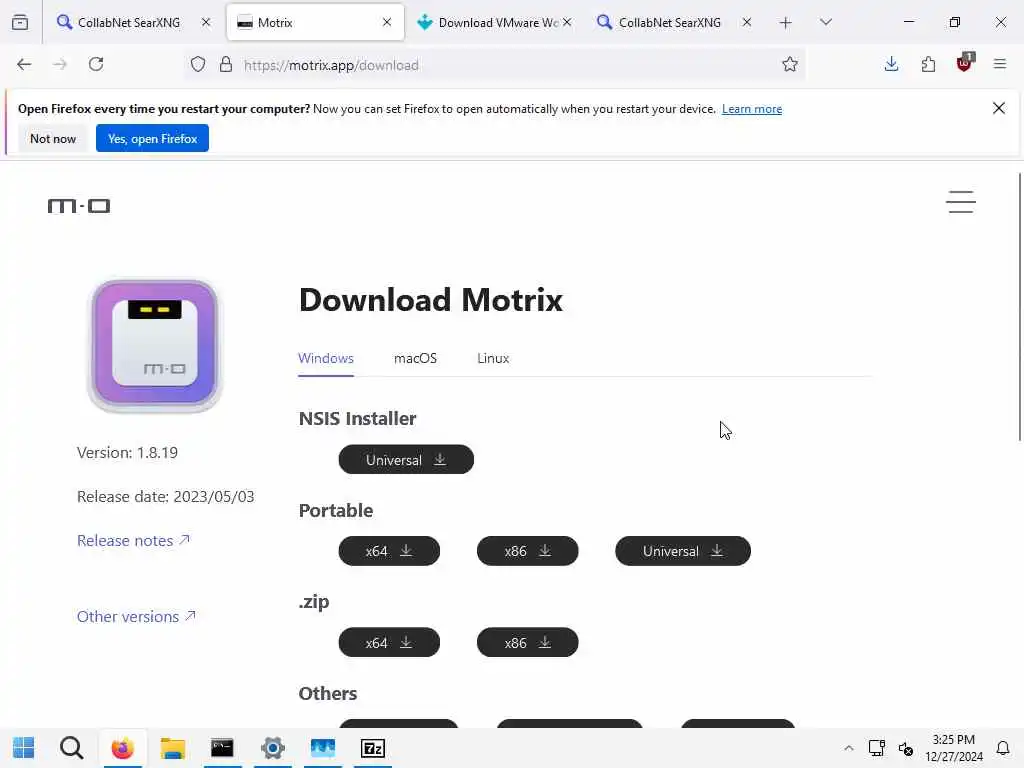
Task: Open tracking protection shield icon
Action: click(x=198, y=64)
